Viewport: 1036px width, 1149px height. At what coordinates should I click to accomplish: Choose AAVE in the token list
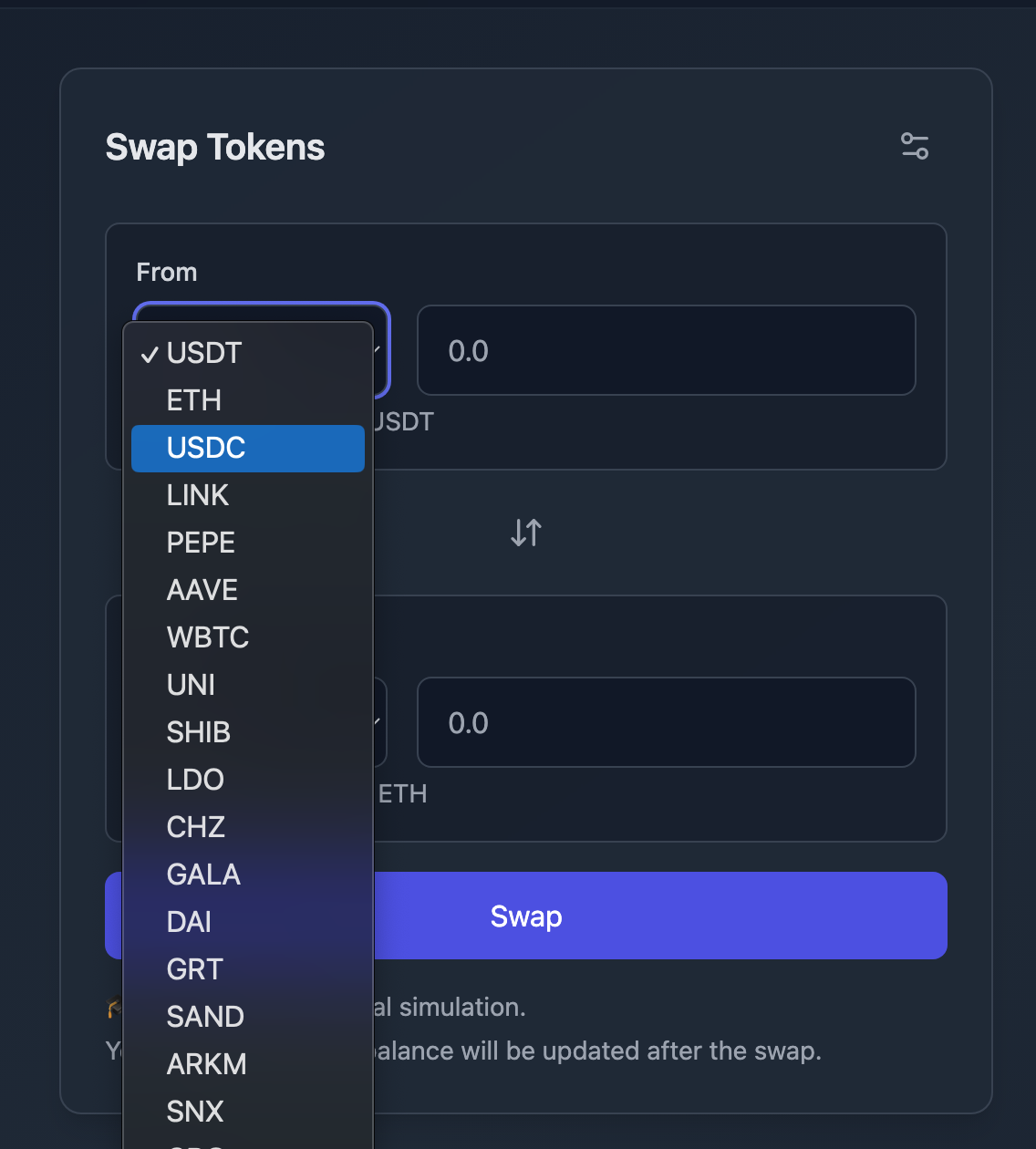202,590
